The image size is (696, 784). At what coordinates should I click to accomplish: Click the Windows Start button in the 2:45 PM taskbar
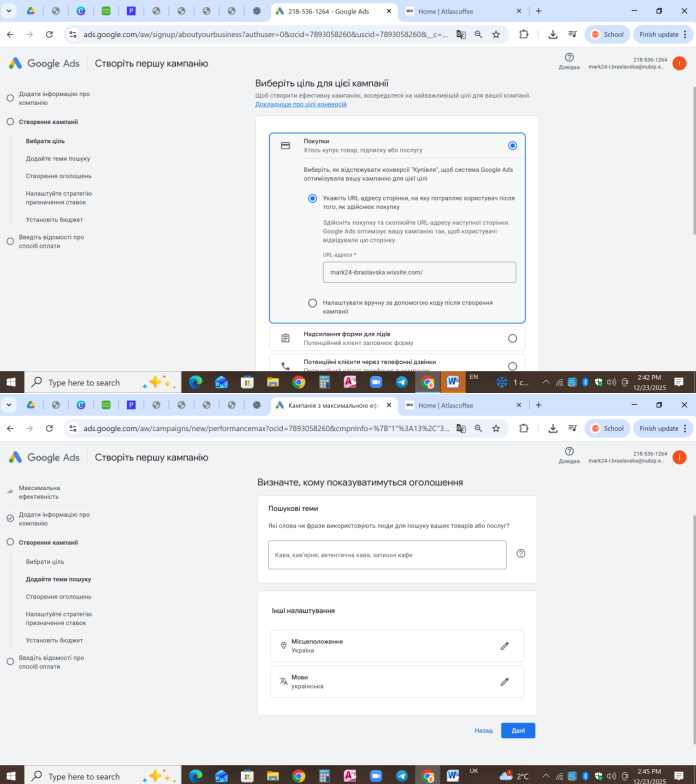(11, 776)
